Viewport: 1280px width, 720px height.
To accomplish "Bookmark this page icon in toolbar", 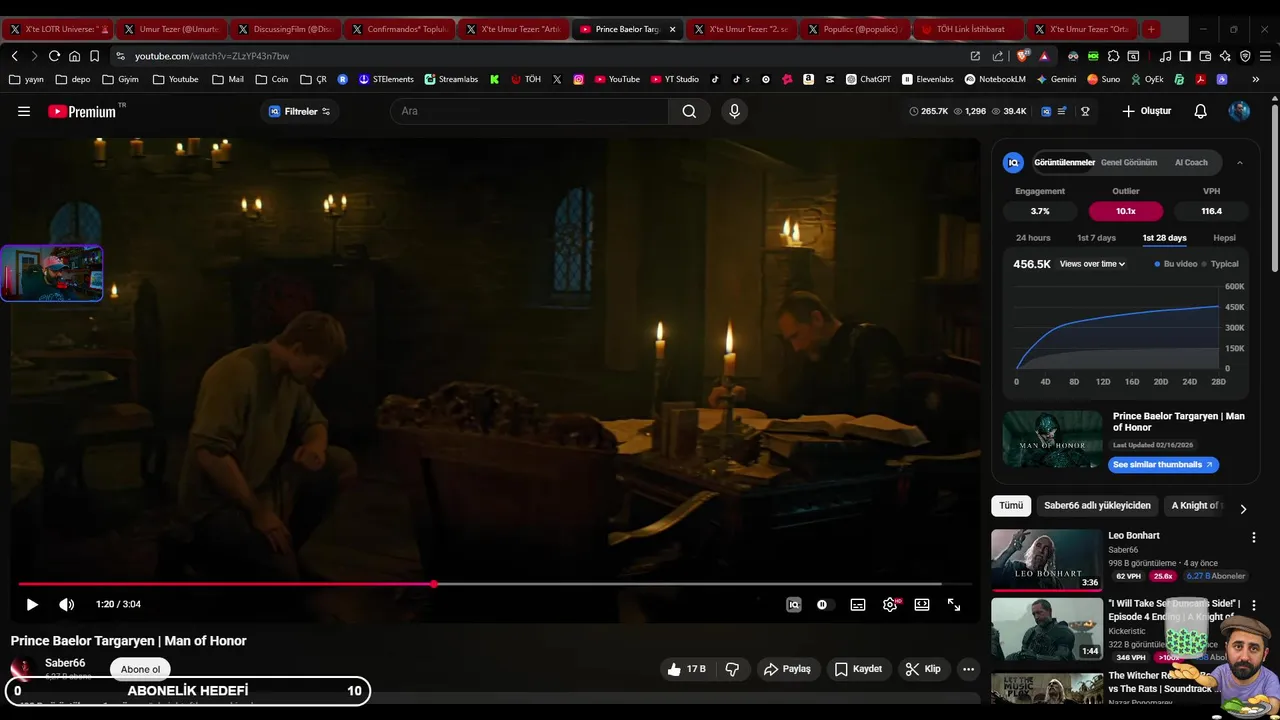I will [94, 56].
